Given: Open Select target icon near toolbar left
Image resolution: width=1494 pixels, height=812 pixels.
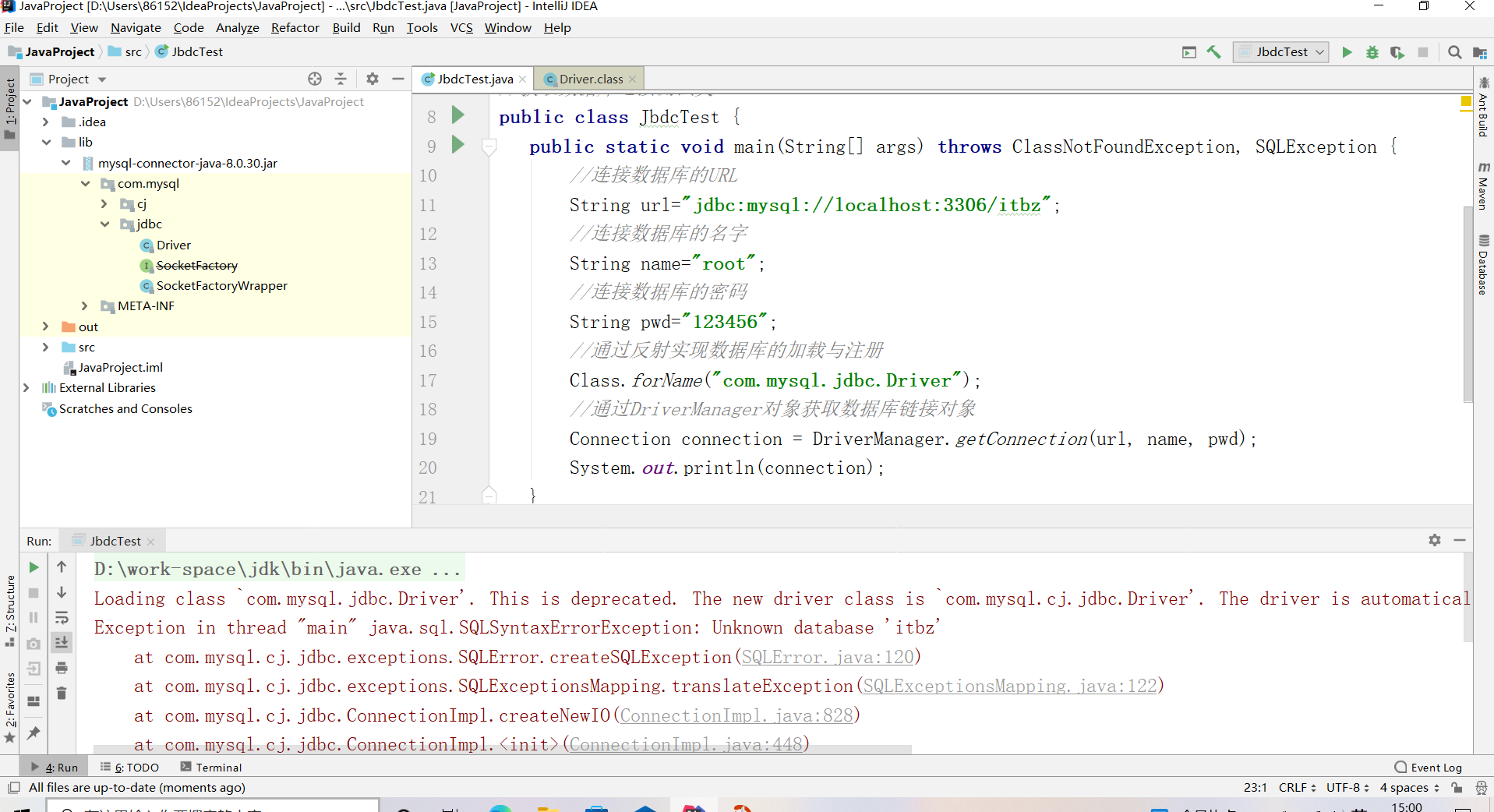Looking at the screenshot, I should tap(1189, 52).
